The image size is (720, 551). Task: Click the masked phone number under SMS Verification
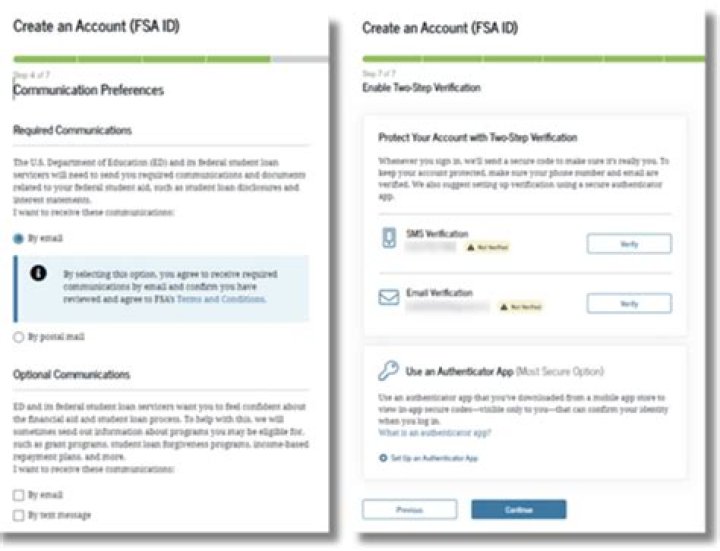pyautogui.click(x=431, y=247)
